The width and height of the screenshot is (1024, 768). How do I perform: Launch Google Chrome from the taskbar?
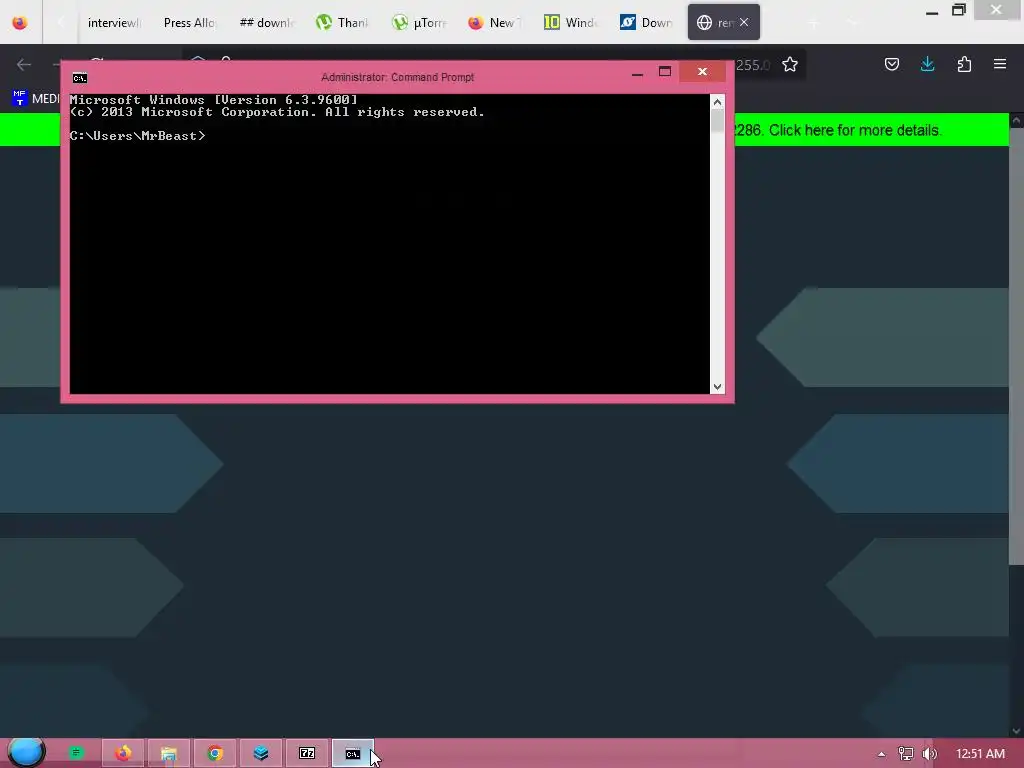pos(215,753)
